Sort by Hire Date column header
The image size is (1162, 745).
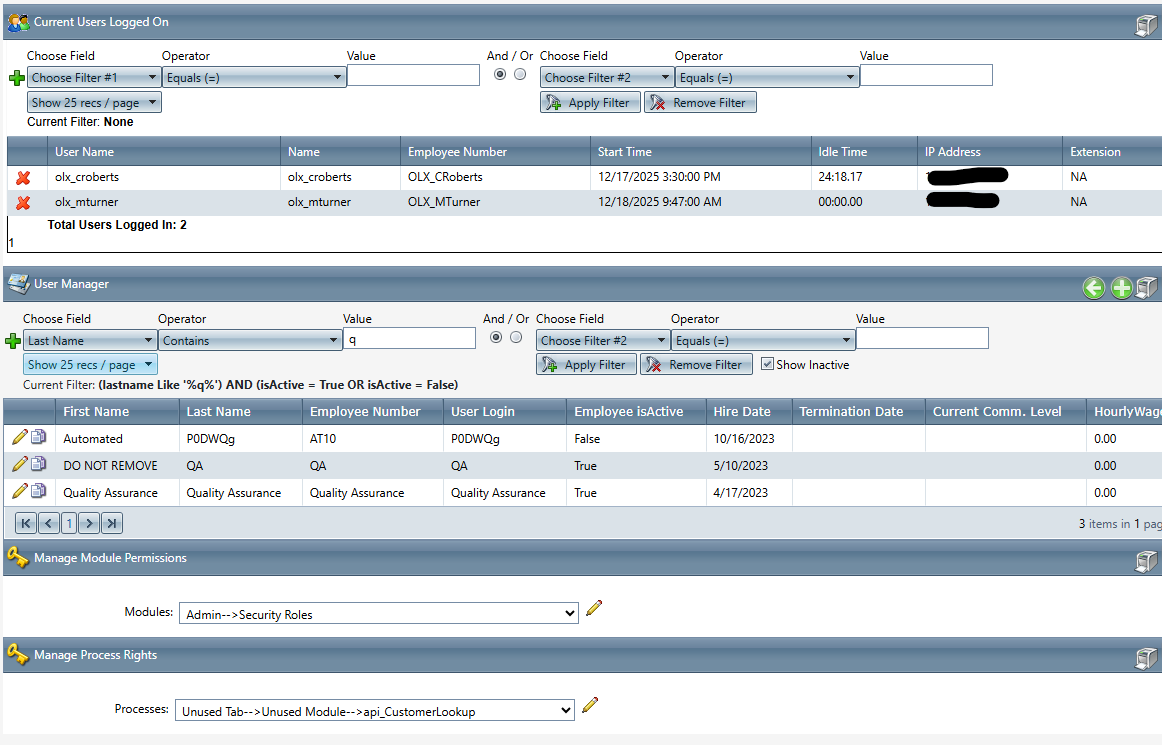742,411
